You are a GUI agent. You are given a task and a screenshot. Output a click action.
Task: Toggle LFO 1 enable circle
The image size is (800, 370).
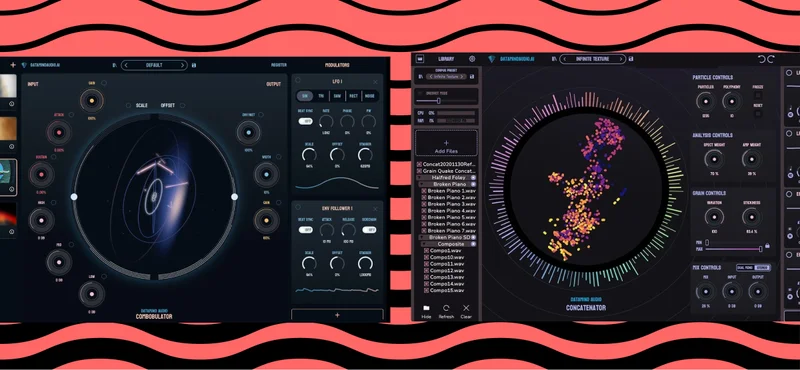point(298,80)
